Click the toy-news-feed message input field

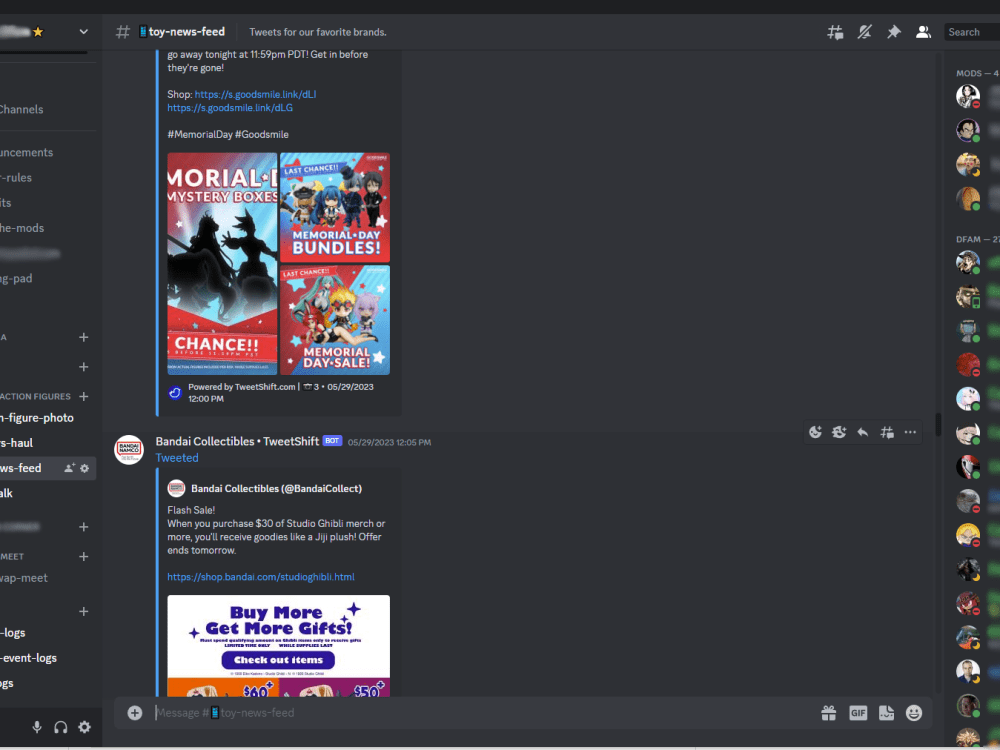pyautogui.click(x=400, y=712)
